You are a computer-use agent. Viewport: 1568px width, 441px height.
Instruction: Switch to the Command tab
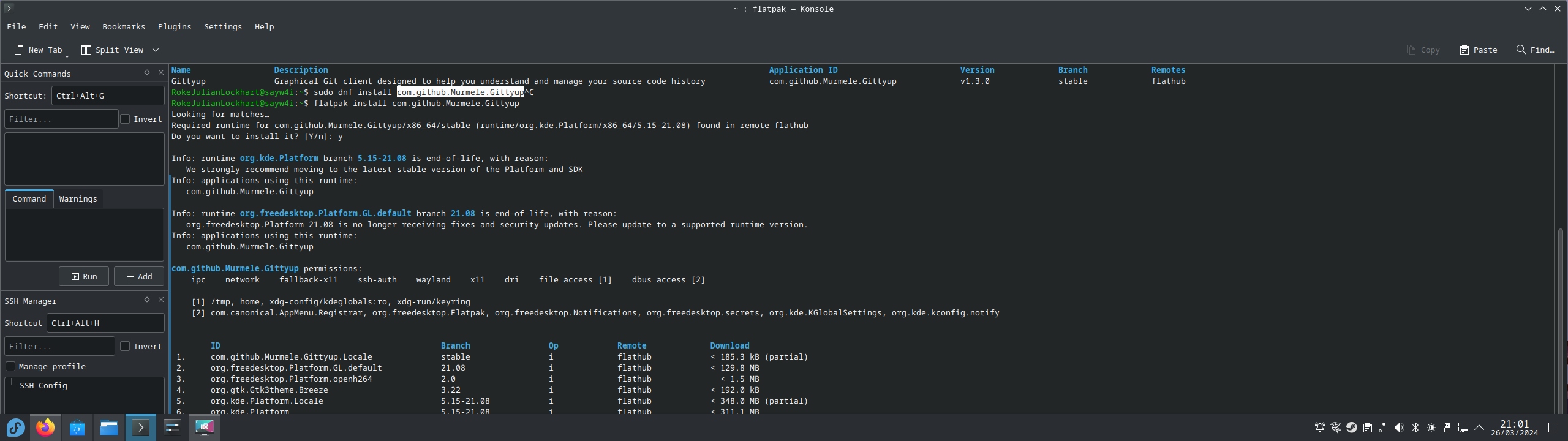point(29,198)
